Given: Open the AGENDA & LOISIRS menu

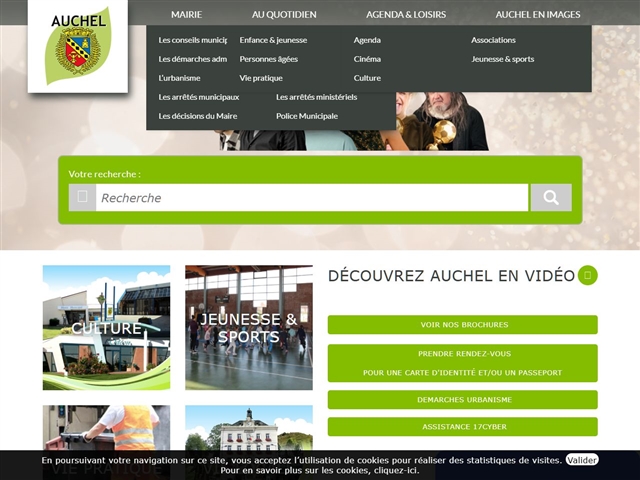Looking at the screenshot, I should coord(406,15).
